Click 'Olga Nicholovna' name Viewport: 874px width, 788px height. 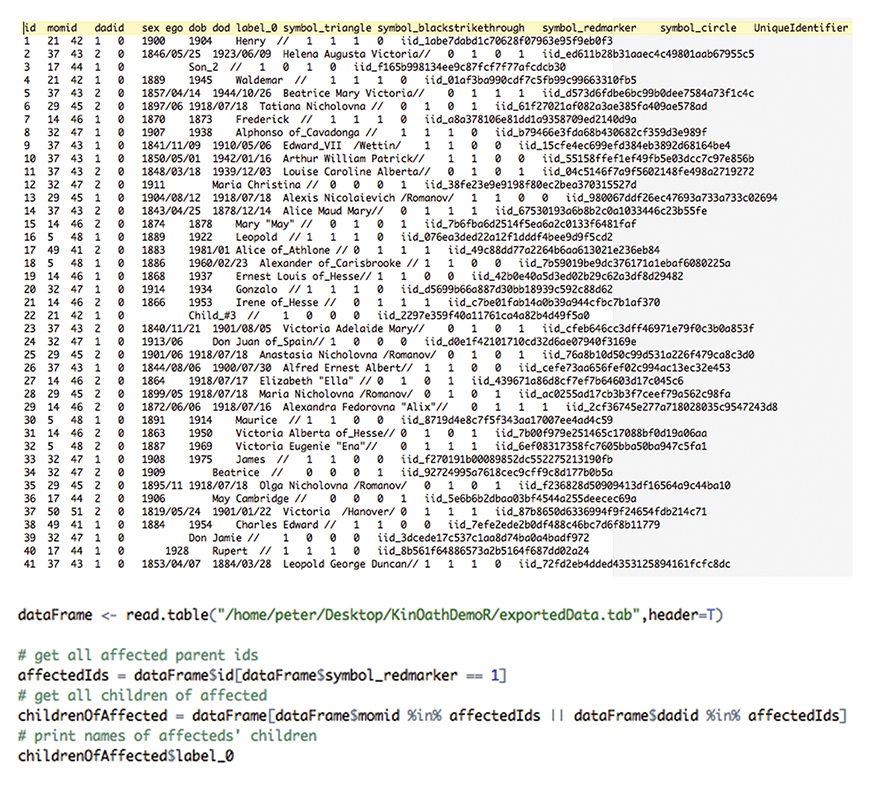303,486
